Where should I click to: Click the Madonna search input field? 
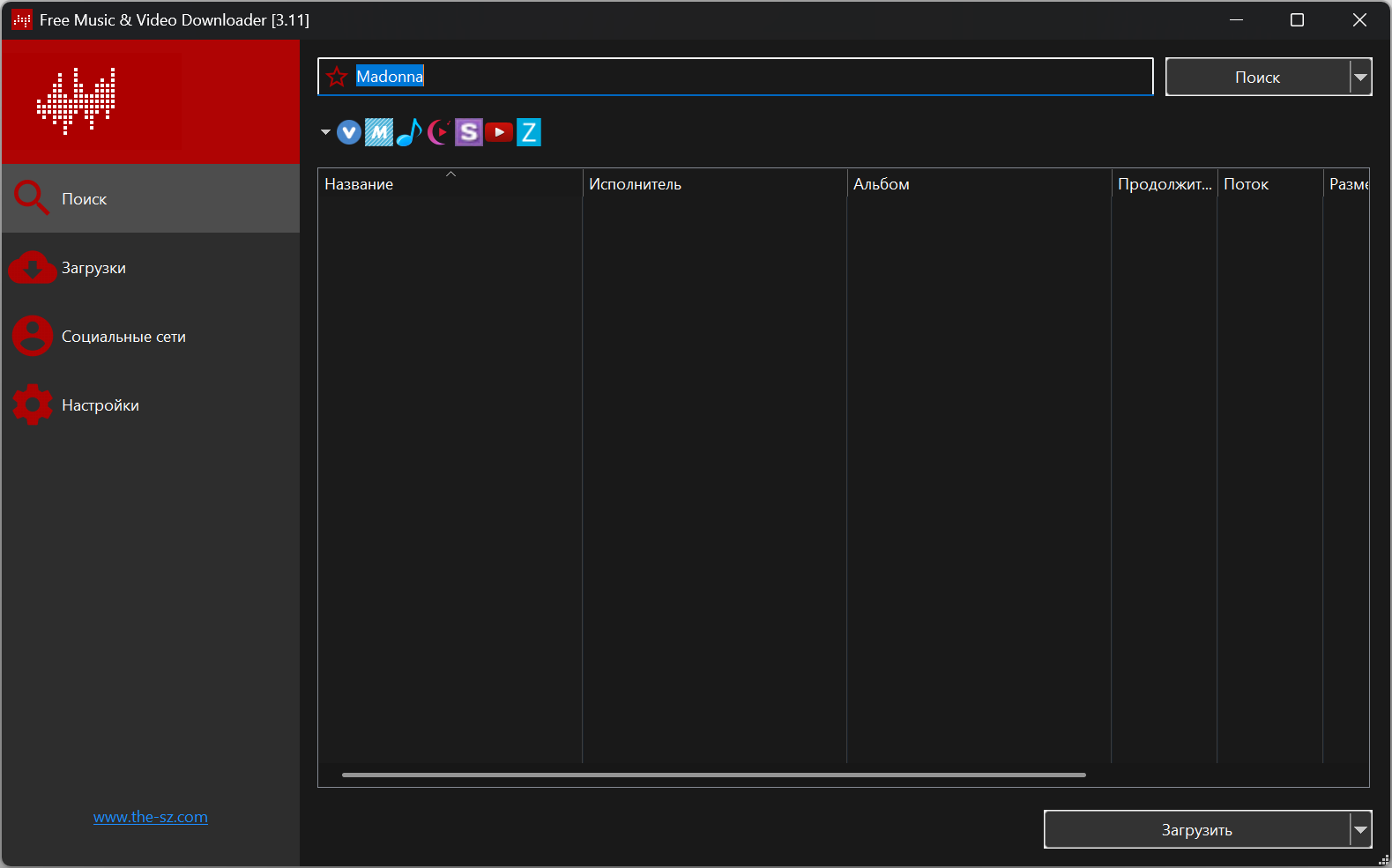(x=735, y=77)
